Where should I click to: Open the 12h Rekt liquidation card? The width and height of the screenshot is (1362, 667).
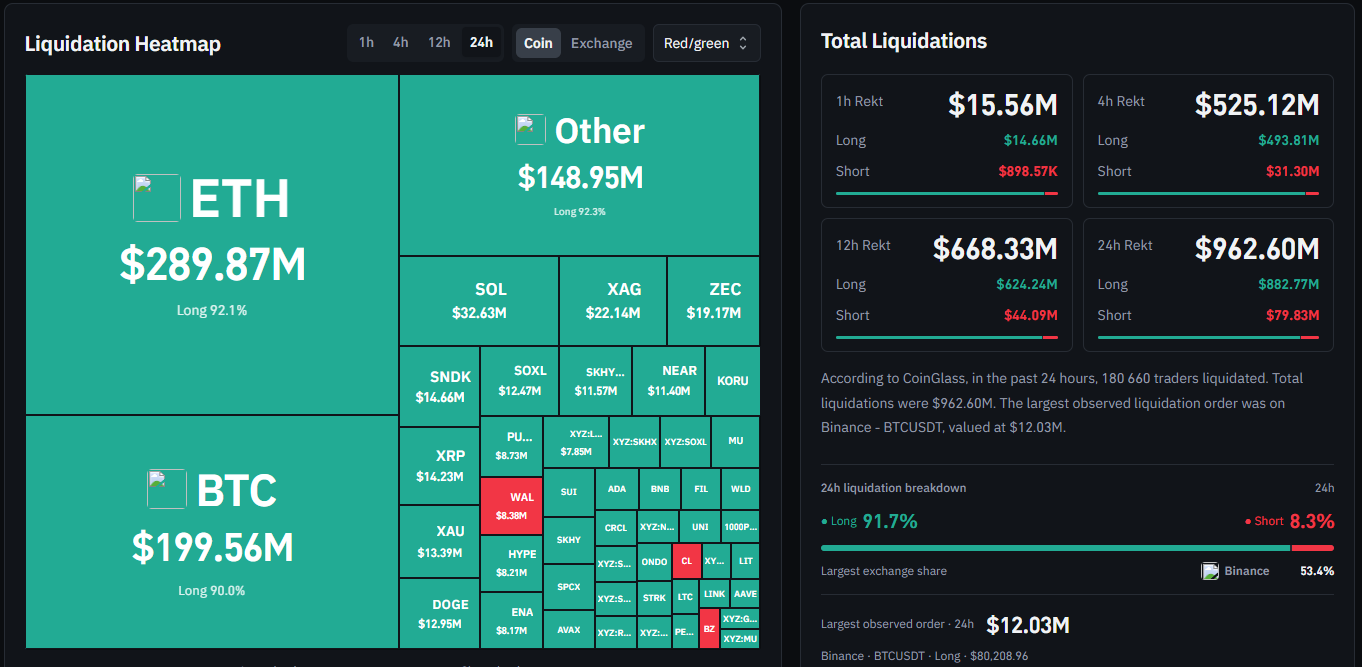click(946, 285)
